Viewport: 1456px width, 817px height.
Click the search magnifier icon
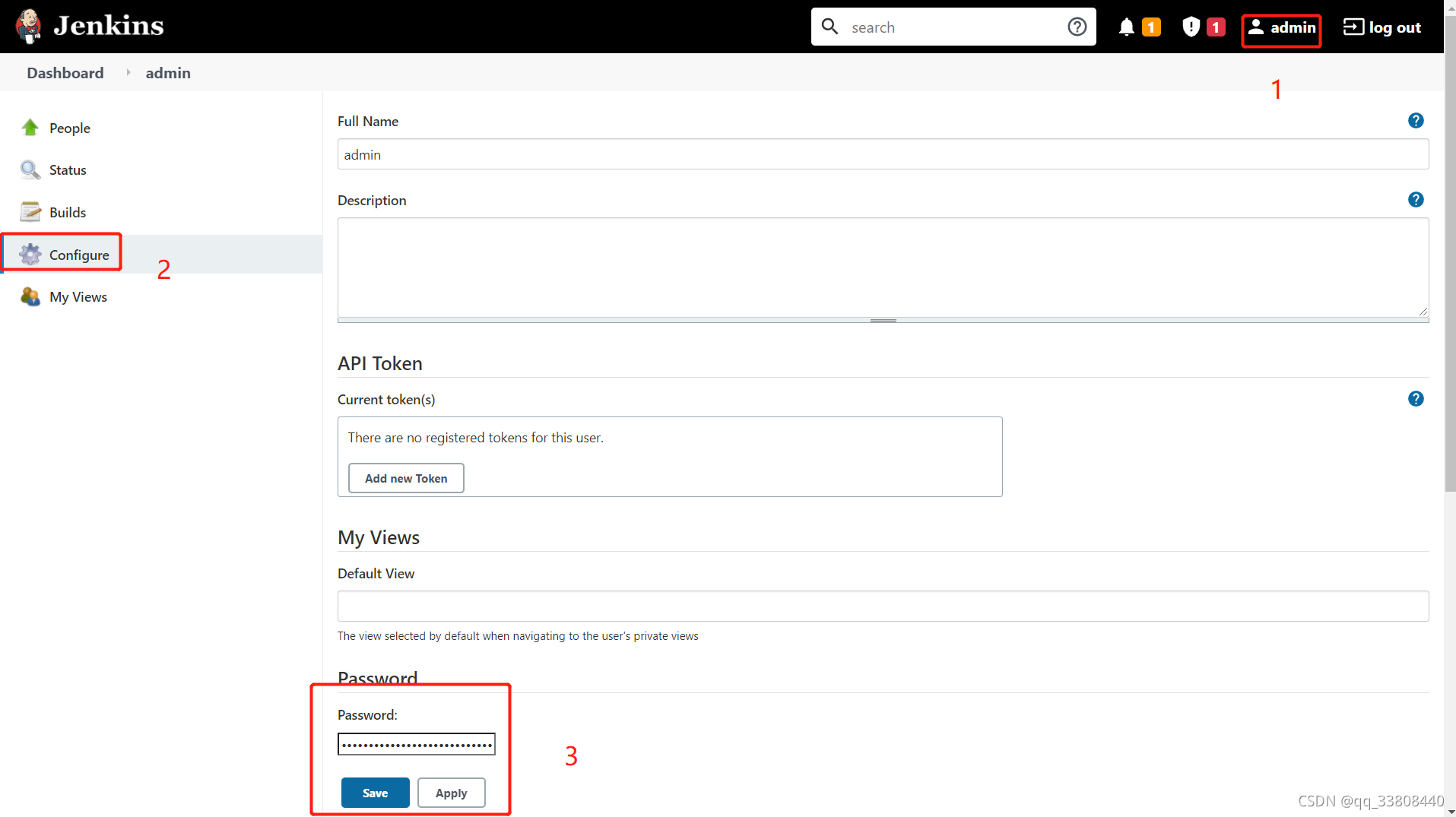click(830, 27)
